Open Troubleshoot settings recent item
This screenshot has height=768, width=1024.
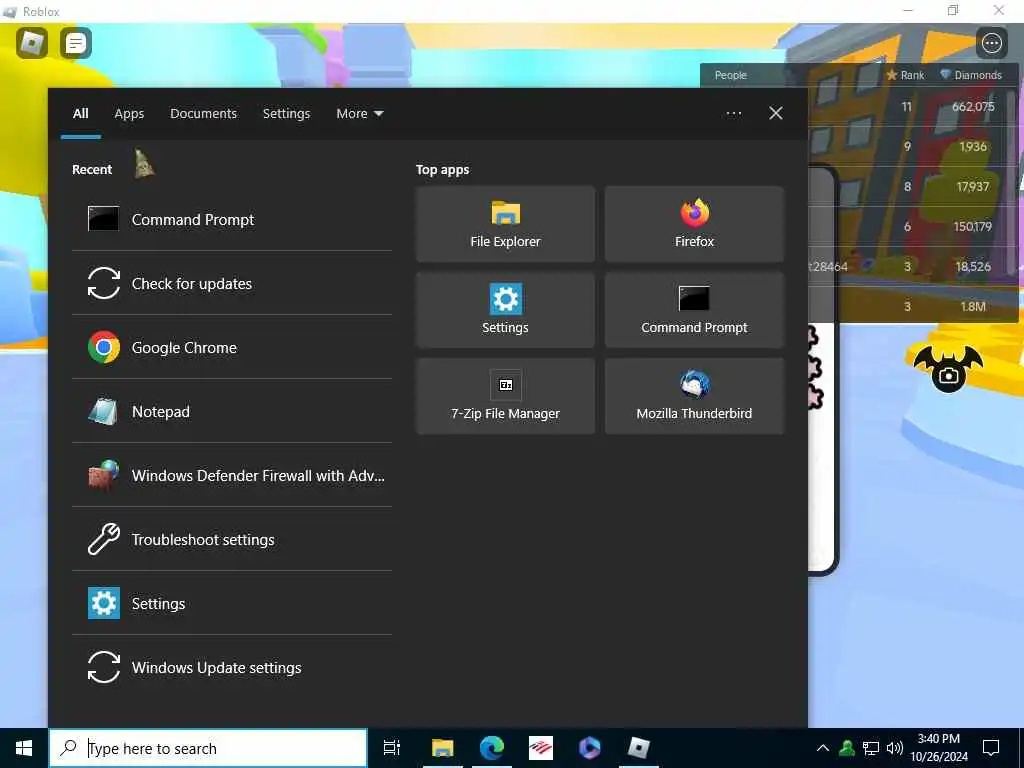232,539
